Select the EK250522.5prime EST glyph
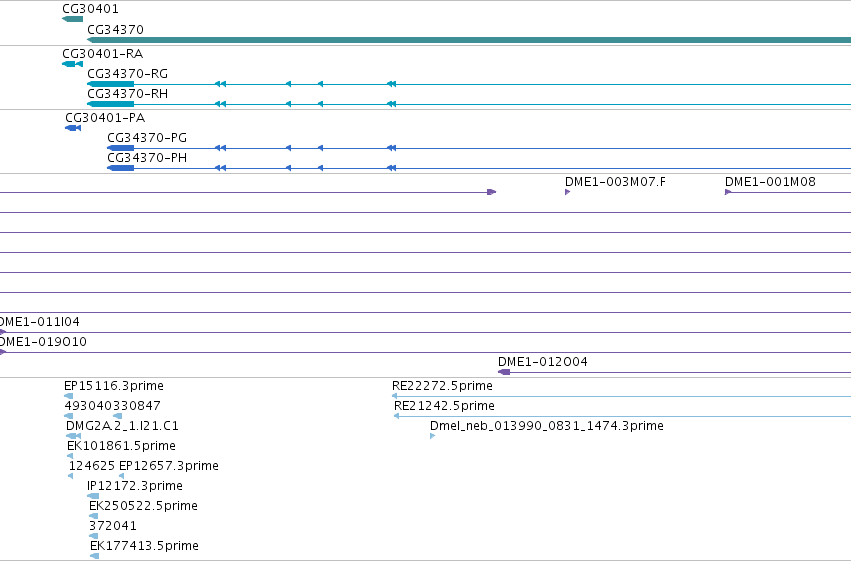The height and width of the screenshot is (561, 851). [93, 516]
